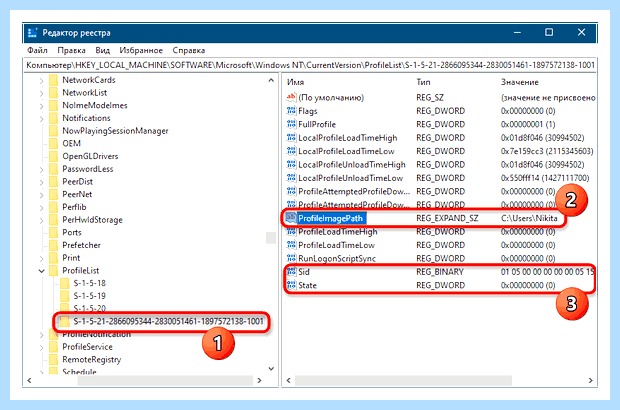Select the S-1-5-18 folder icon
620x410 pixels.
click(x=65, y=283)
